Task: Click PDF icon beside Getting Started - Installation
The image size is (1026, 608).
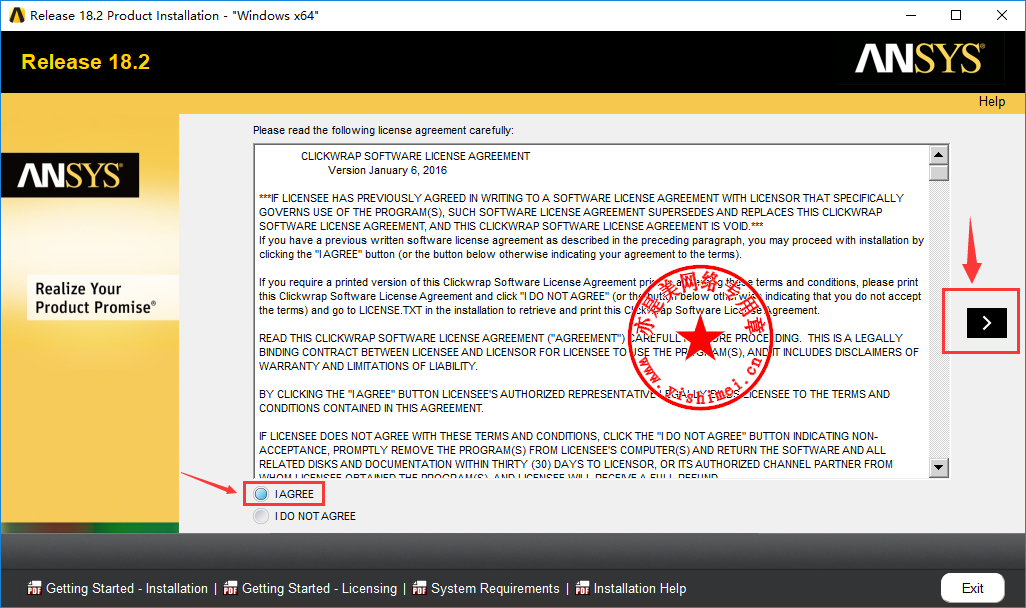Action: tap(34, 588)
